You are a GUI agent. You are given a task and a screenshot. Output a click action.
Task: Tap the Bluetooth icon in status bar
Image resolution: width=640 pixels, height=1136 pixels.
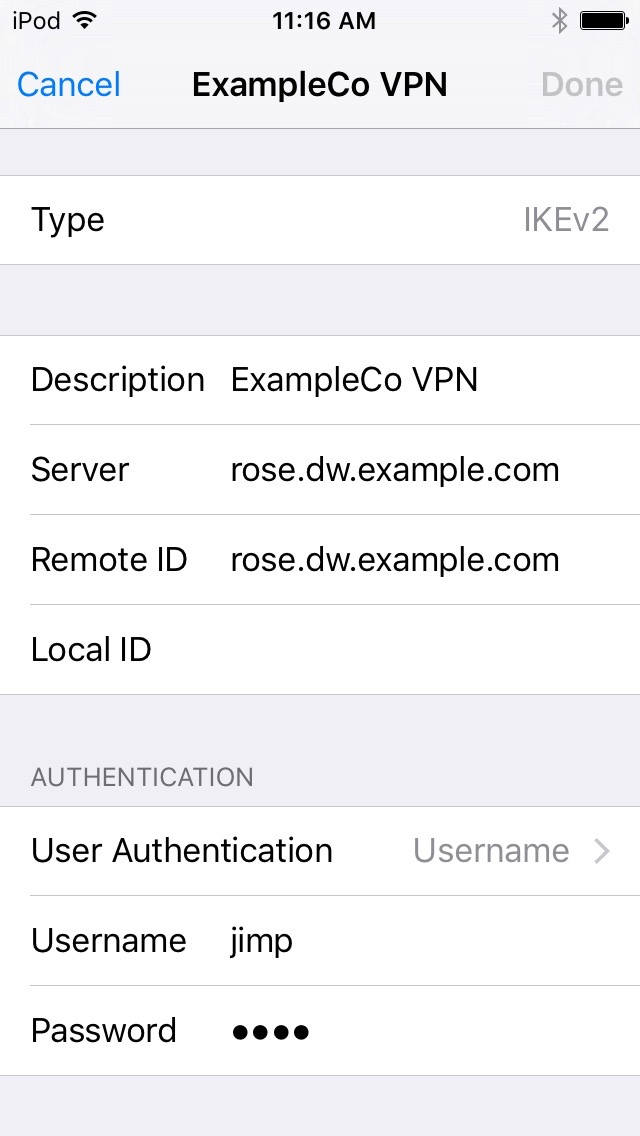pyautogui.click(x=560, y=21)
